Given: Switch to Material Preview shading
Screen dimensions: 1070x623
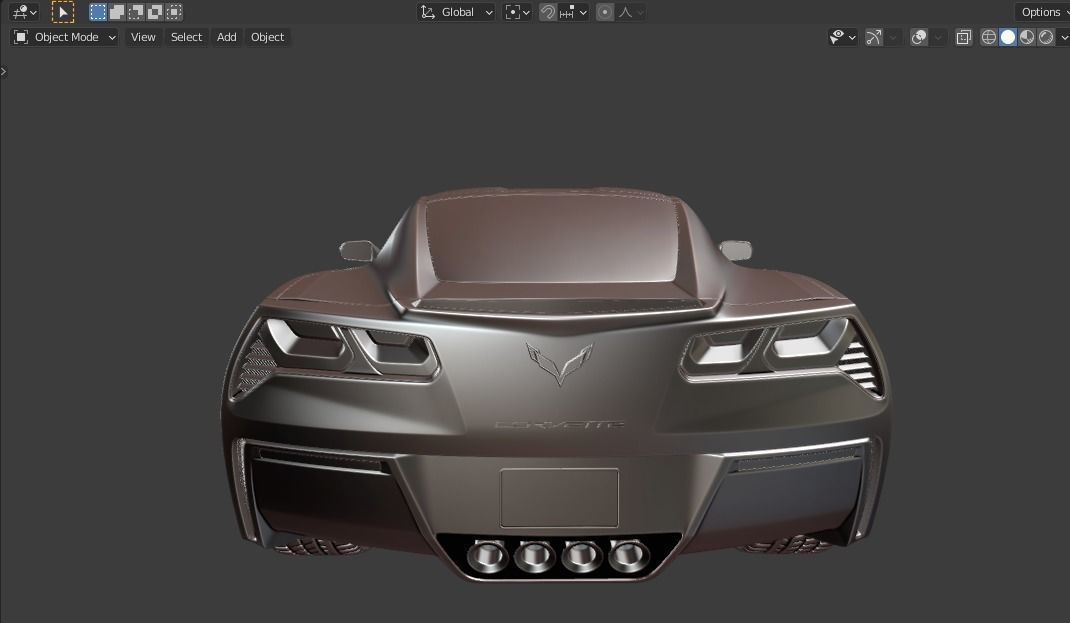Looking at the screenshot, I should pos(1027,37).
